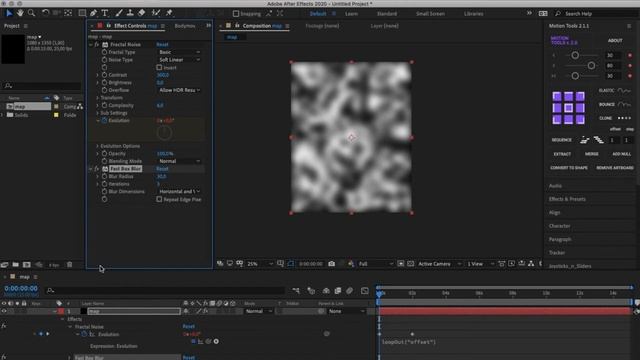Click Sequence descending stairs icon
The width and height of the screenshot is (640, 360).
tap(598, 140)
